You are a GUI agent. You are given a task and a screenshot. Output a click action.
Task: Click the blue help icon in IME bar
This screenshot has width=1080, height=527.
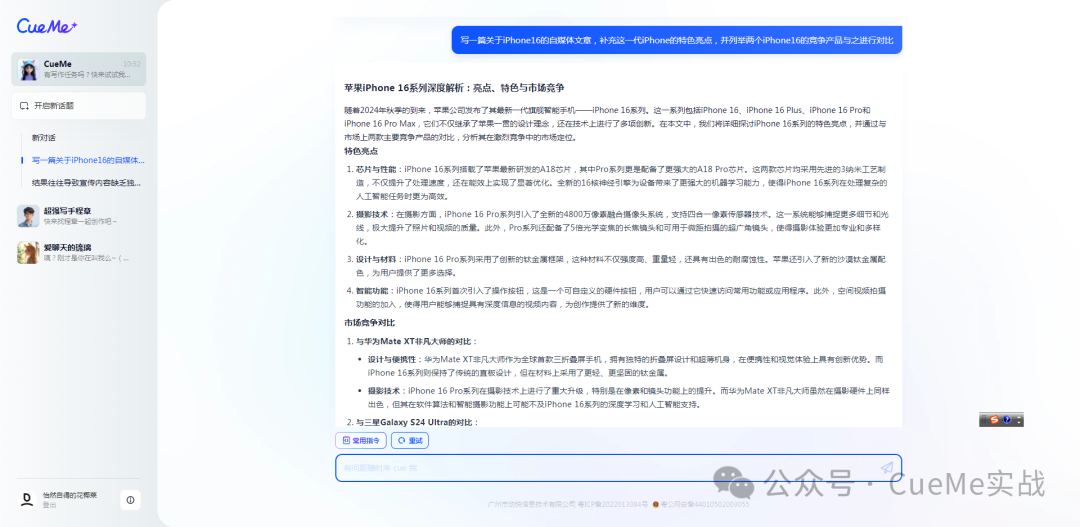(x=1006, y=420)
